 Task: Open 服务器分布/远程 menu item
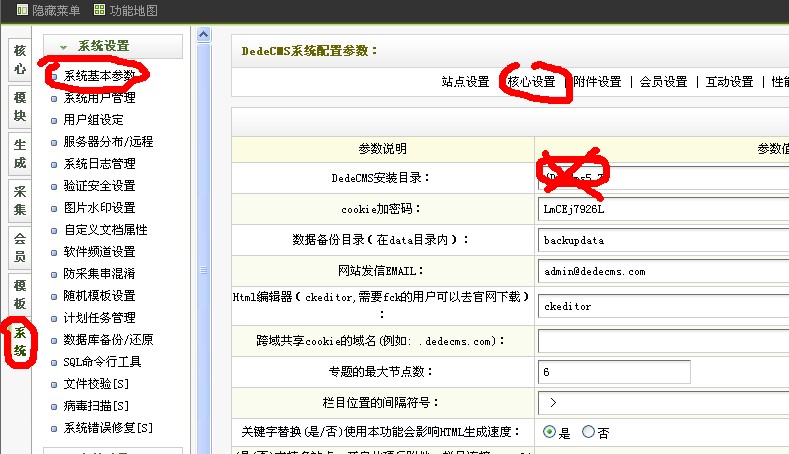[x=108, y=142]
